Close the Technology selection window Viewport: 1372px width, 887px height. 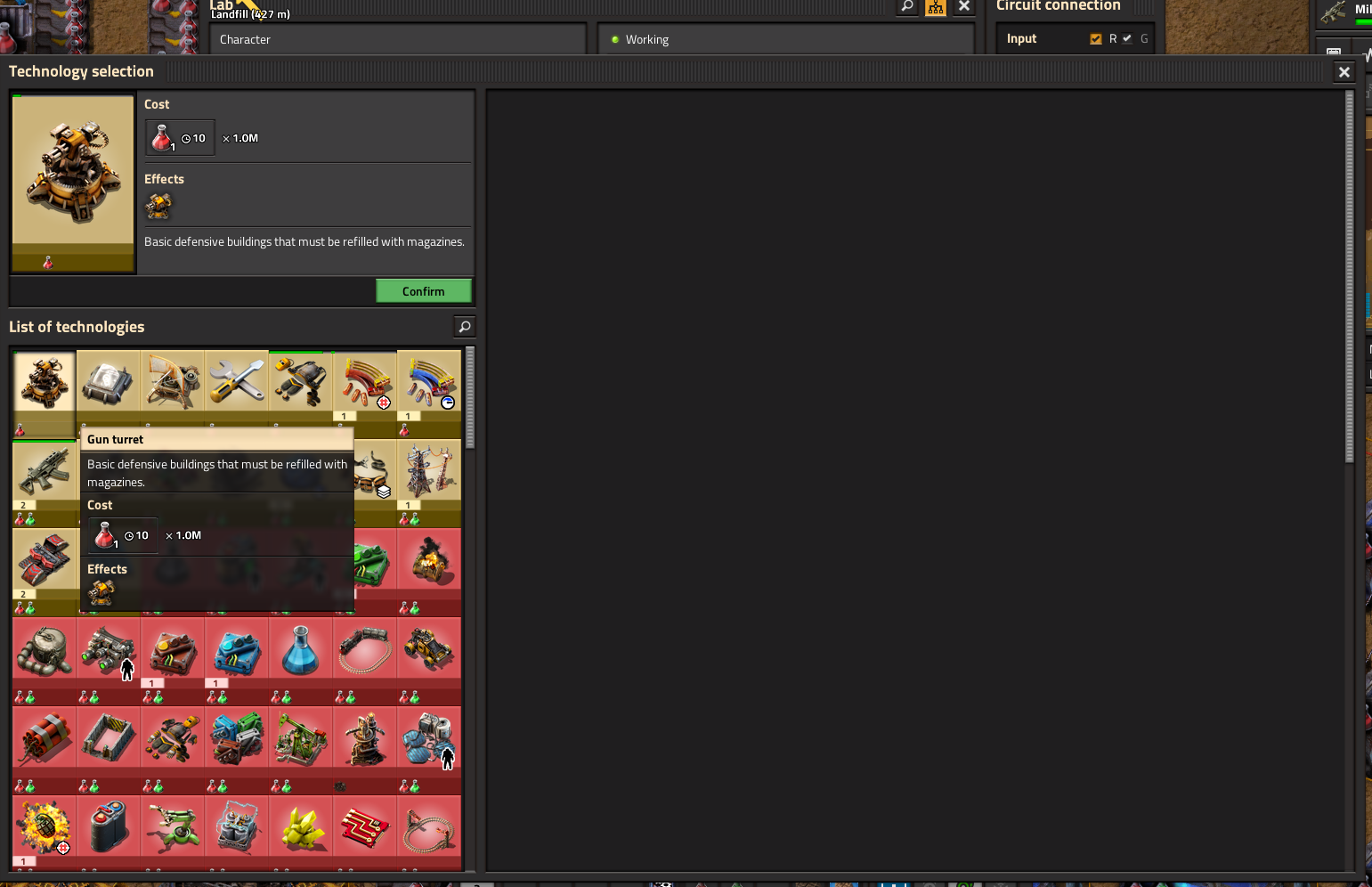[1344, 72]
